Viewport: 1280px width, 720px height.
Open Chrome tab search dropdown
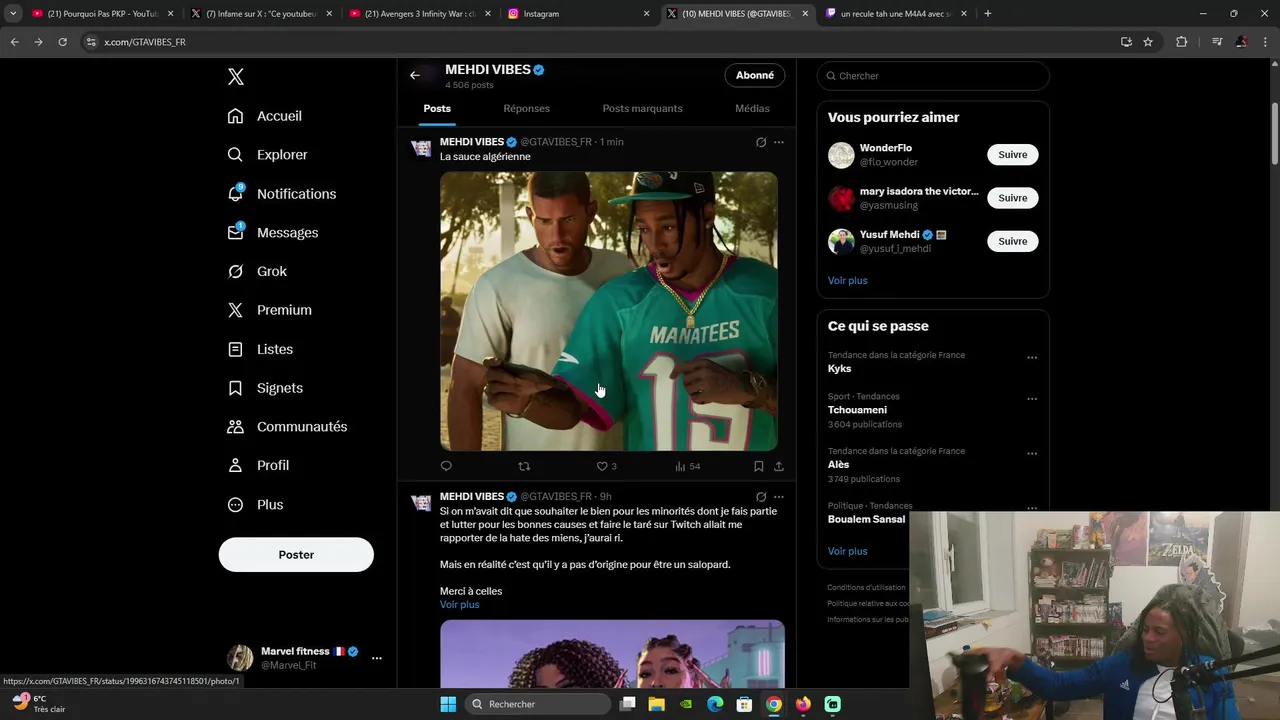click(13, 14)
